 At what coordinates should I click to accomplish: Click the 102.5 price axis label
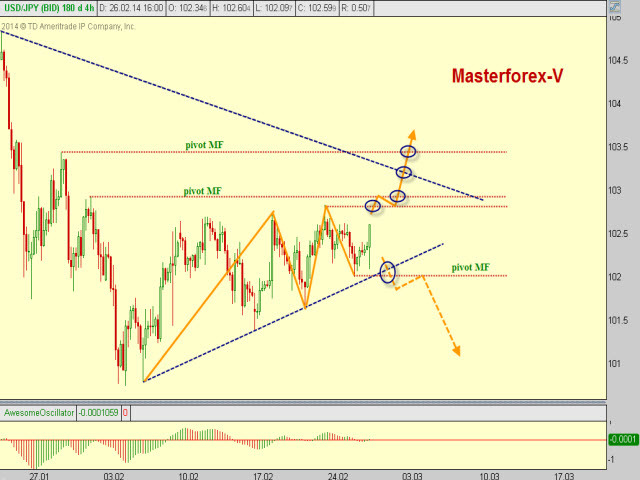pos(617,233)
